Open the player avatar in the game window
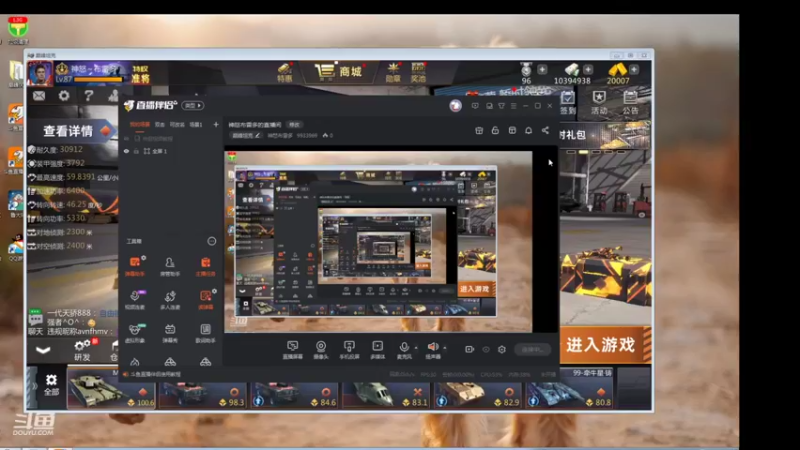This screenshot has width=800, height=450. pos(40,73)
